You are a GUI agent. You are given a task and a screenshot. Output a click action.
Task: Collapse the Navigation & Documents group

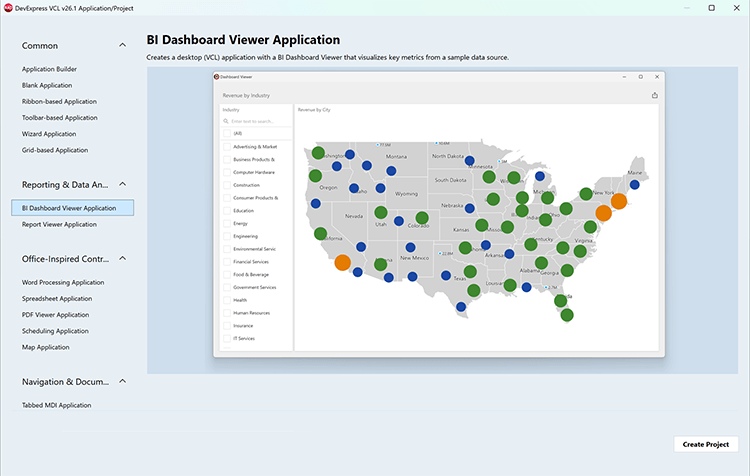[x=122, y=381]
